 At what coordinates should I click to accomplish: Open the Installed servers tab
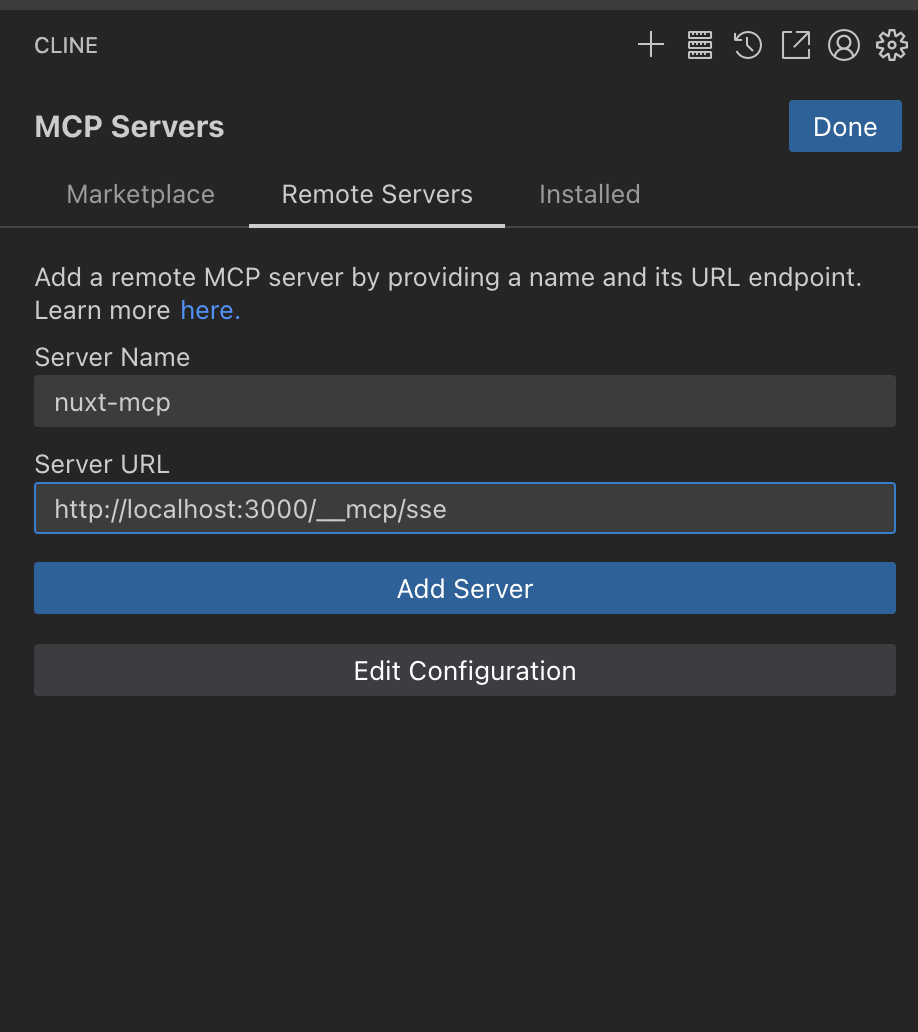(589, 194)
